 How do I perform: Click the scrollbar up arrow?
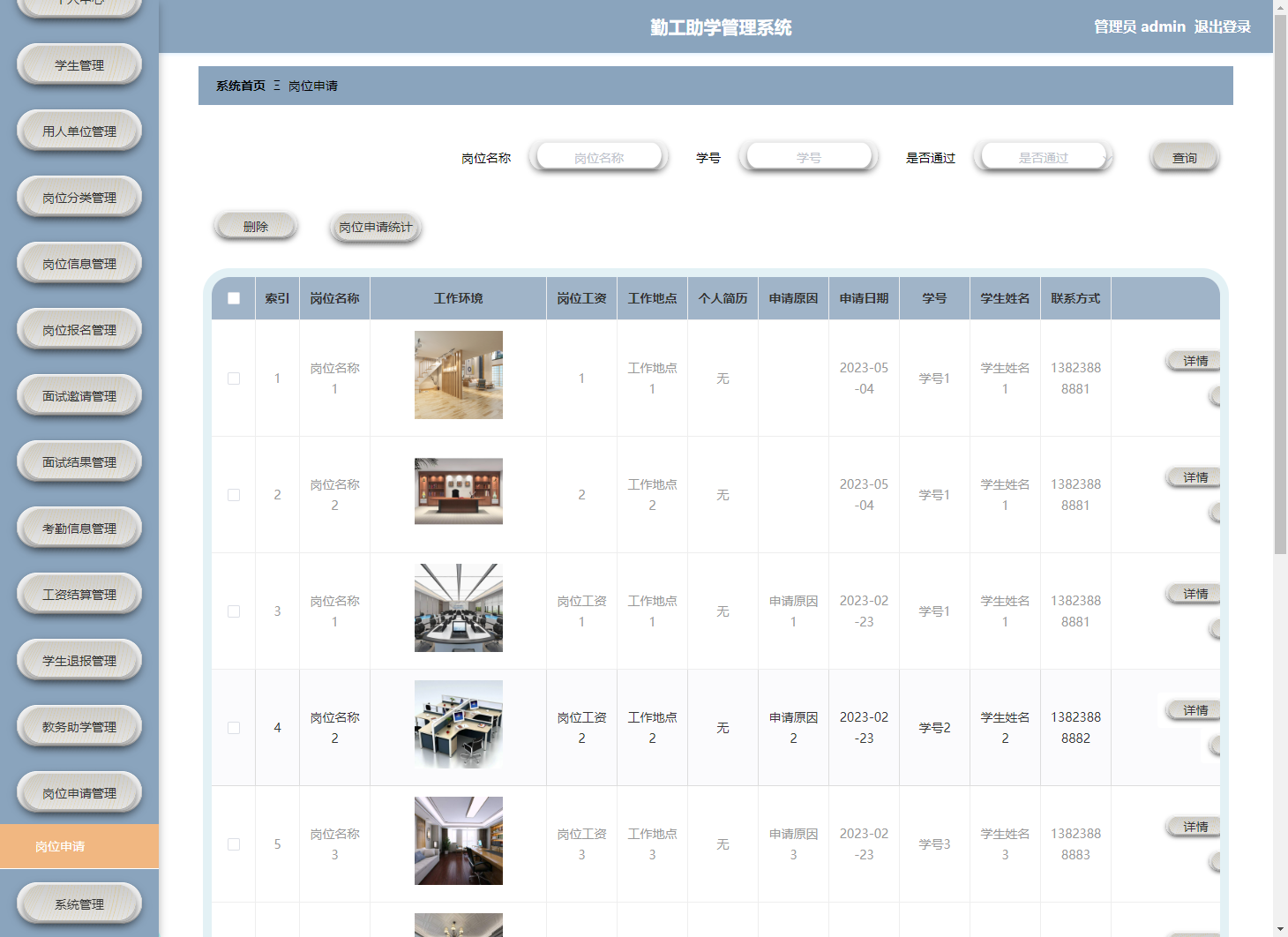click(x=1280, y=6)
